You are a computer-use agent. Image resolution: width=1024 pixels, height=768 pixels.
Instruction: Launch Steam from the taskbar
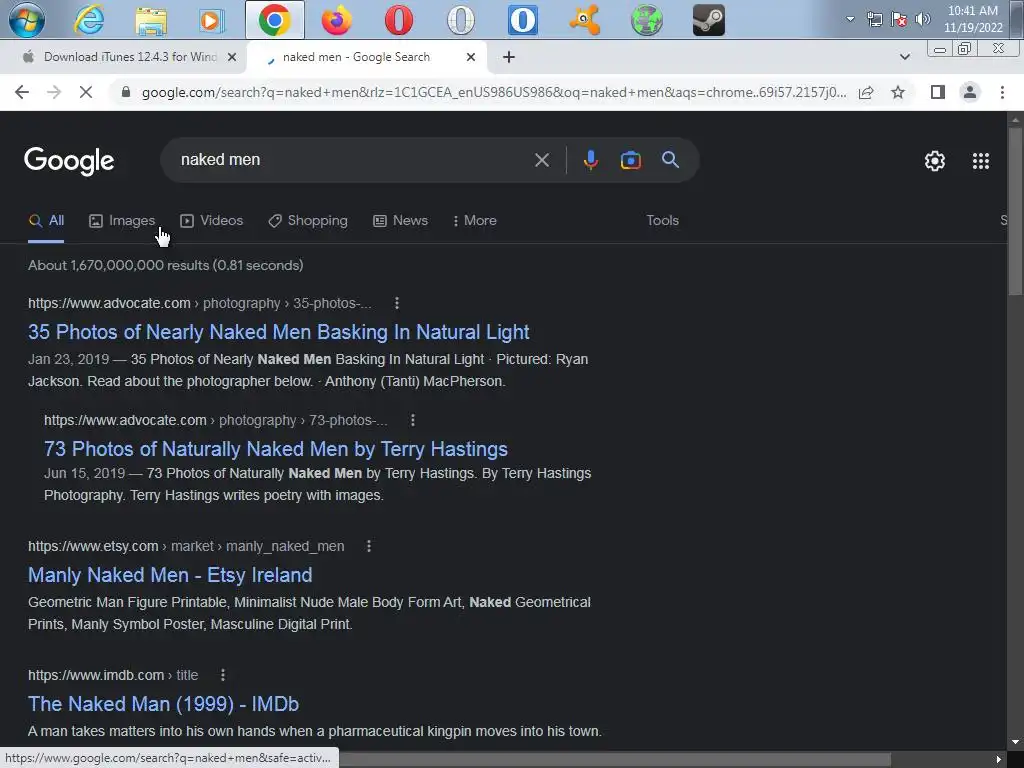pos(709,20)
